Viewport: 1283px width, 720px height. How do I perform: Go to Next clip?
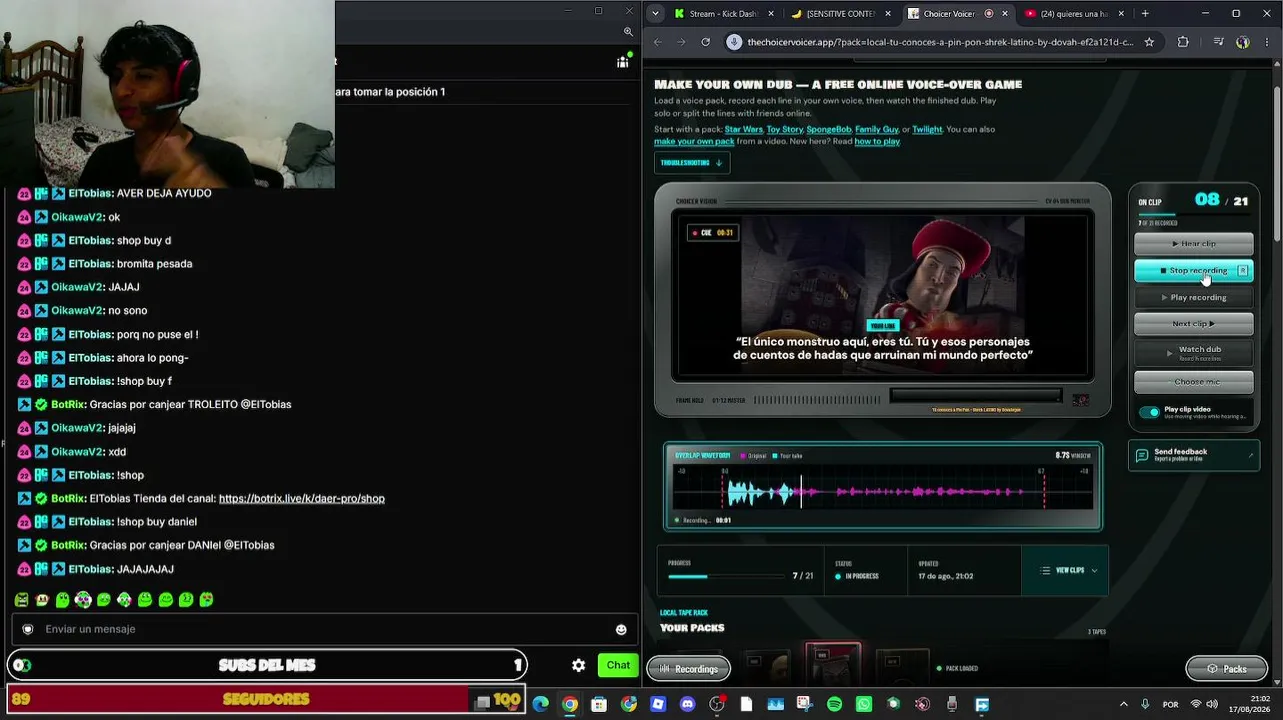(x=1193, y=324)
